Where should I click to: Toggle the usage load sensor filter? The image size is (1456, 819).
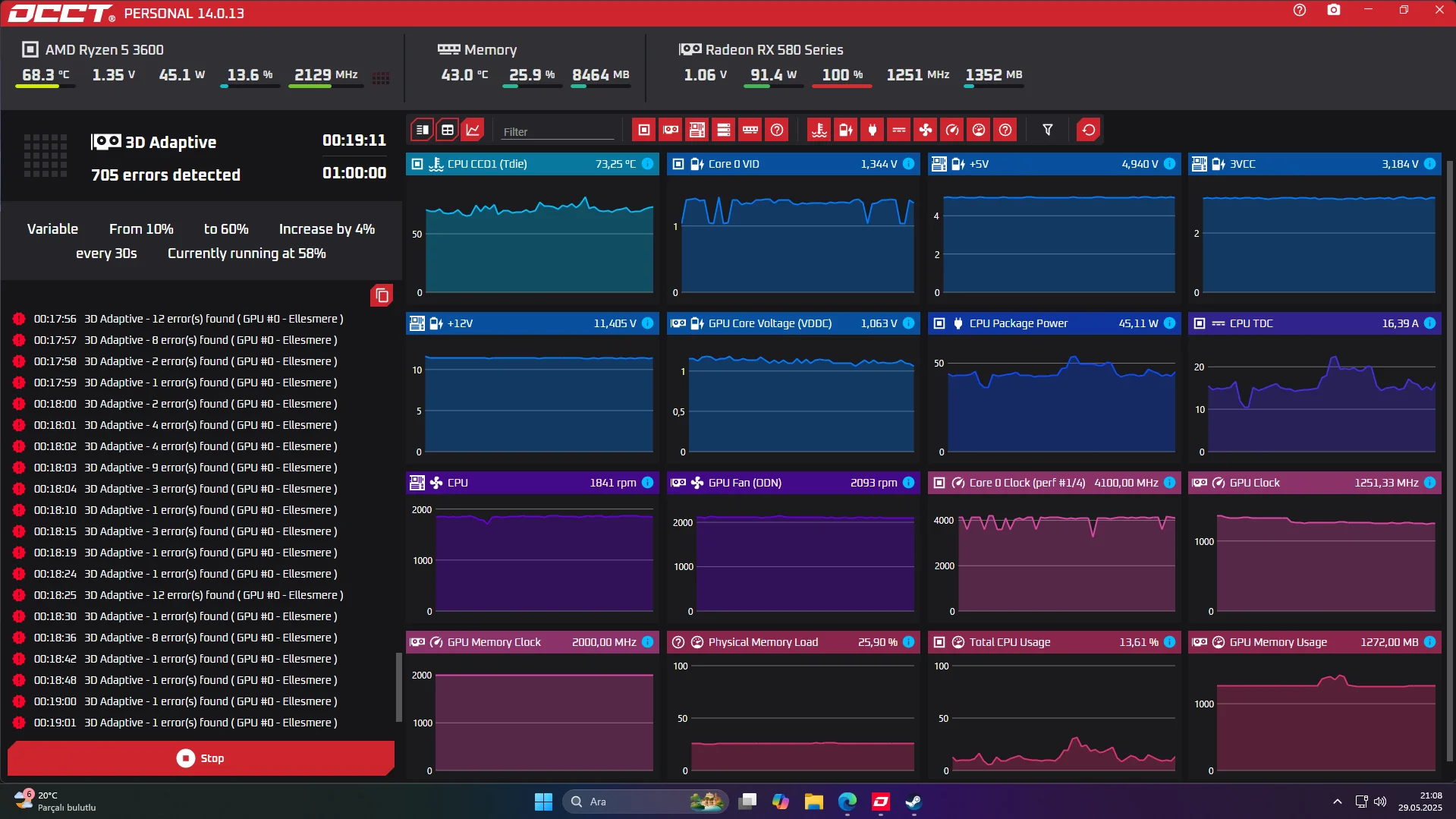pos(979,130)
